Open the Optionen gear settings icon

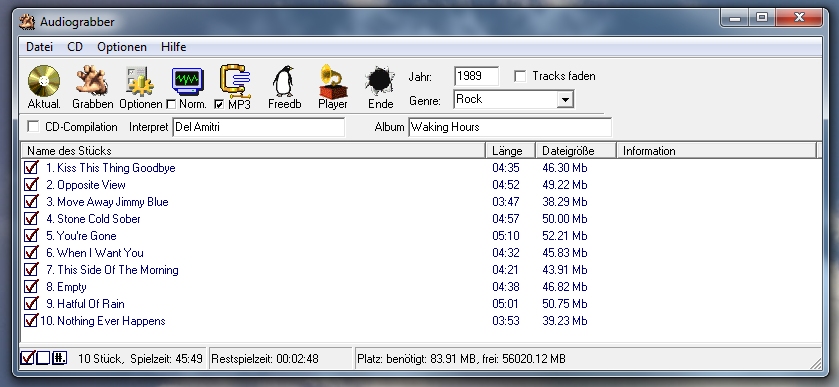140,81
